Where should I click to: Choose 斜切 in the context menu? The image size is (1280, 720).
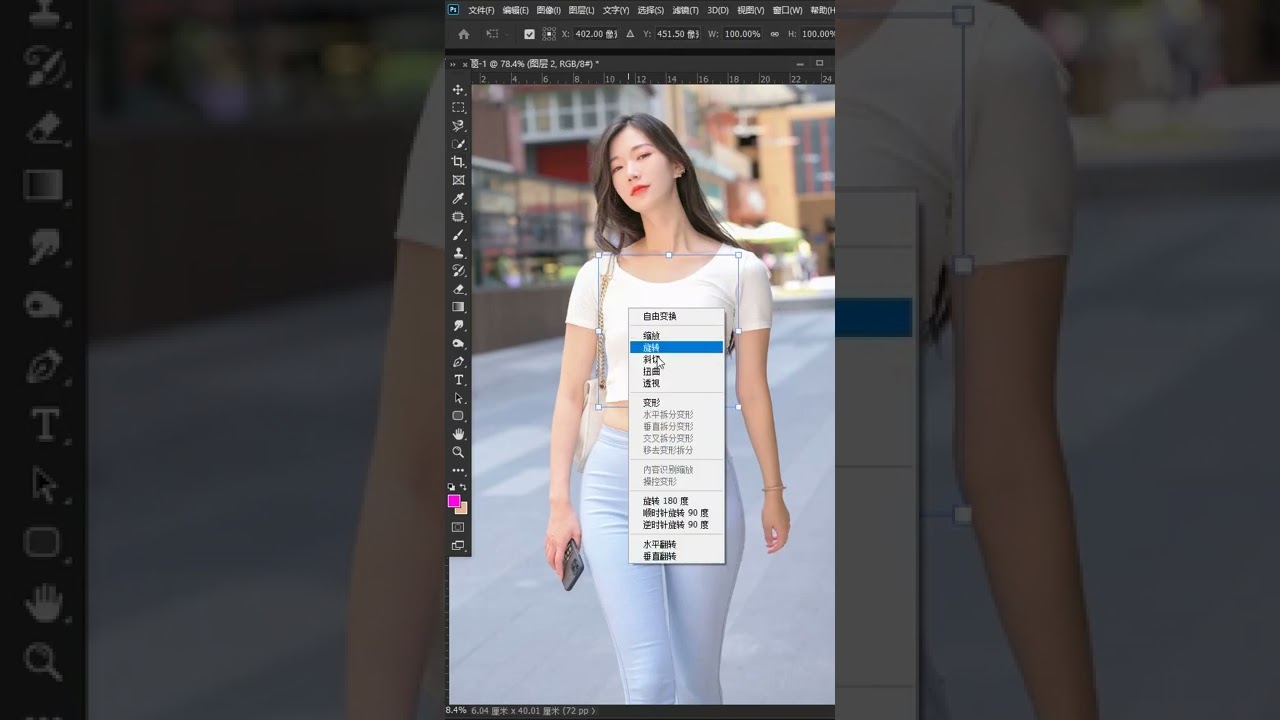pos(676,359)
